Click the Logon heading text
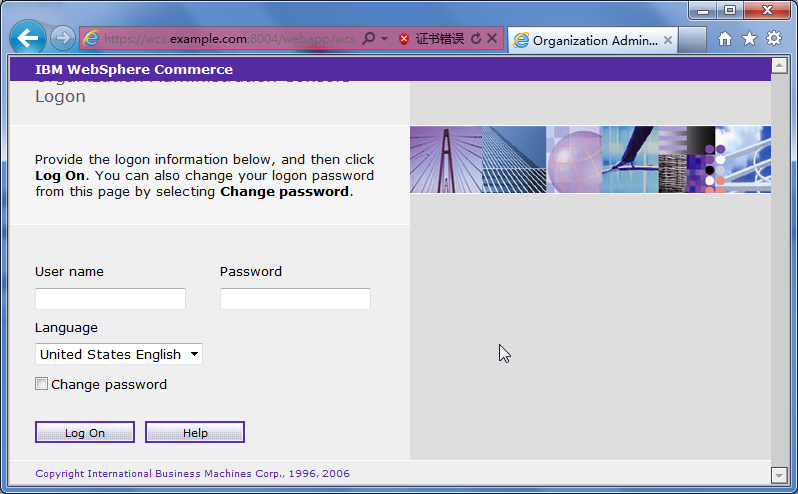Viewport: 798px width, 494px height. [x=60, y=97]
